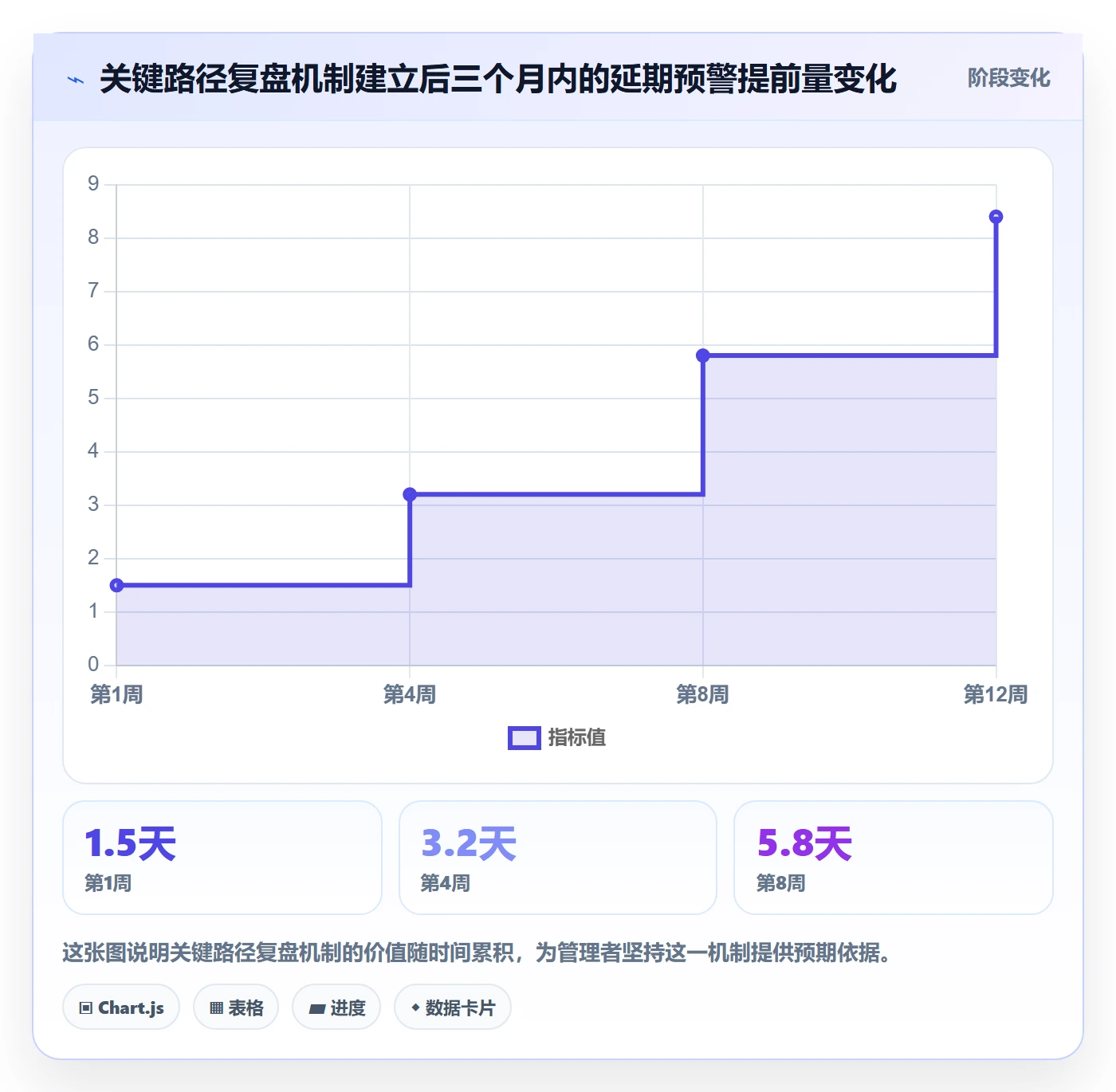Click the 1.5天 stat card value

[x=130, y=843]
